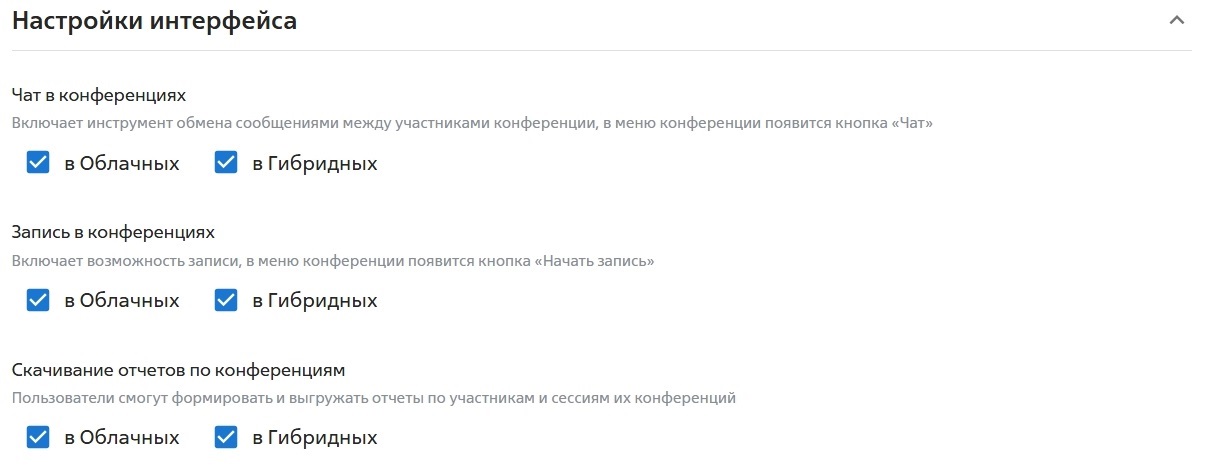Screen dimensions: 1214x465
Task: Collapse the Настройки интерфейса section chevron
Action: (x=1177, y=21)
